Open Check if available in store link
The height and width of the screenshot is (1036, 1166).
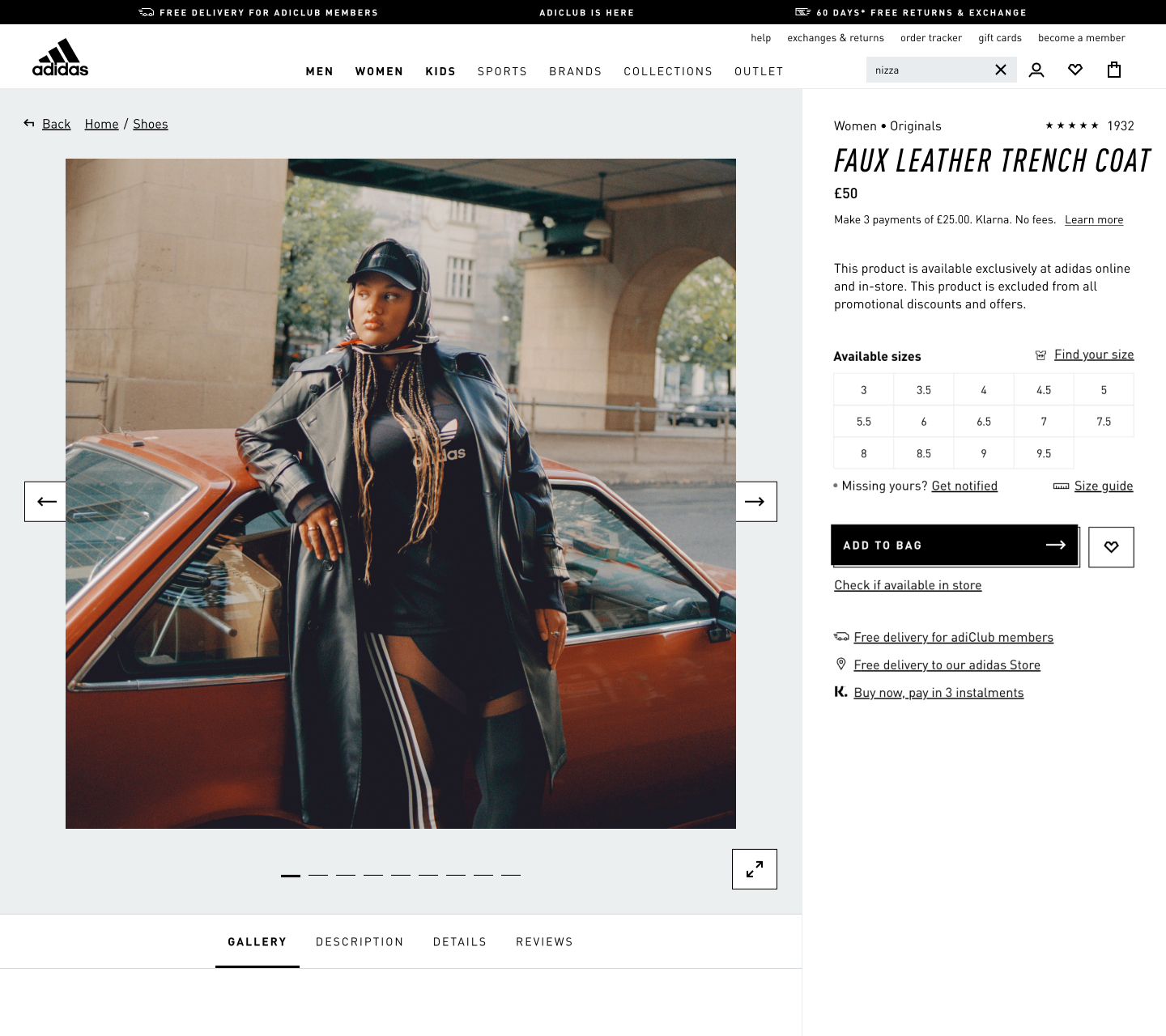click(x=908, y=585)
